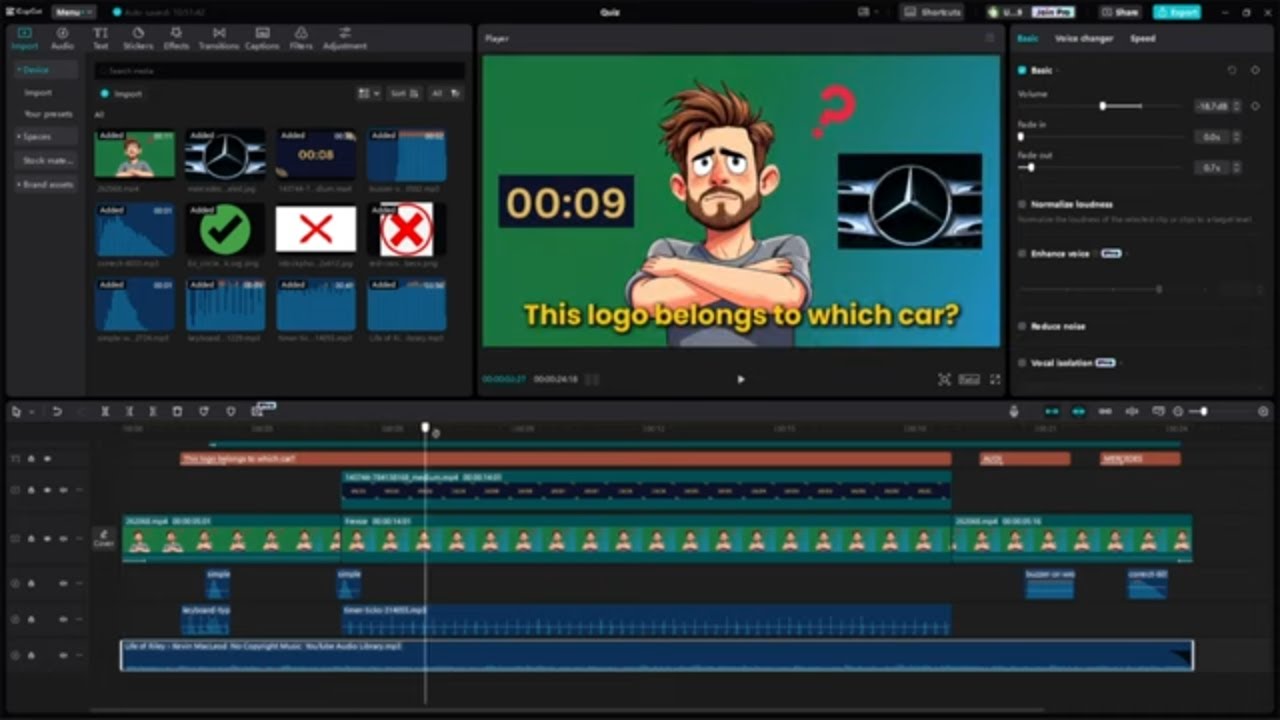Click the Export button
Image resolution: width=1280 pixels, height=720 pixels.
1176,12
